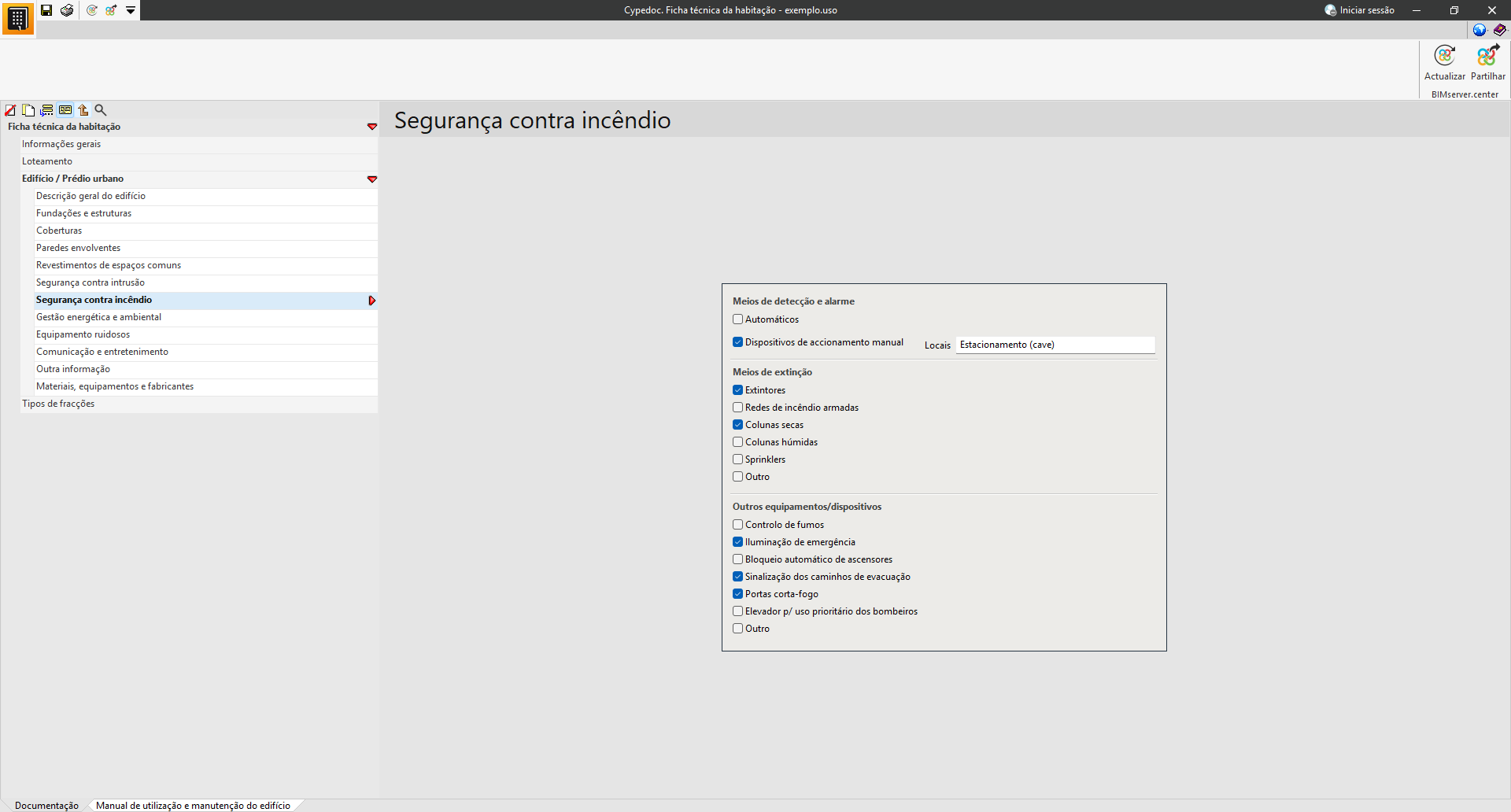Image resolution: width=1511 pixels, height=812 pixels.
Task: Click the Locais input field
Action: (x=1055, y=345)
